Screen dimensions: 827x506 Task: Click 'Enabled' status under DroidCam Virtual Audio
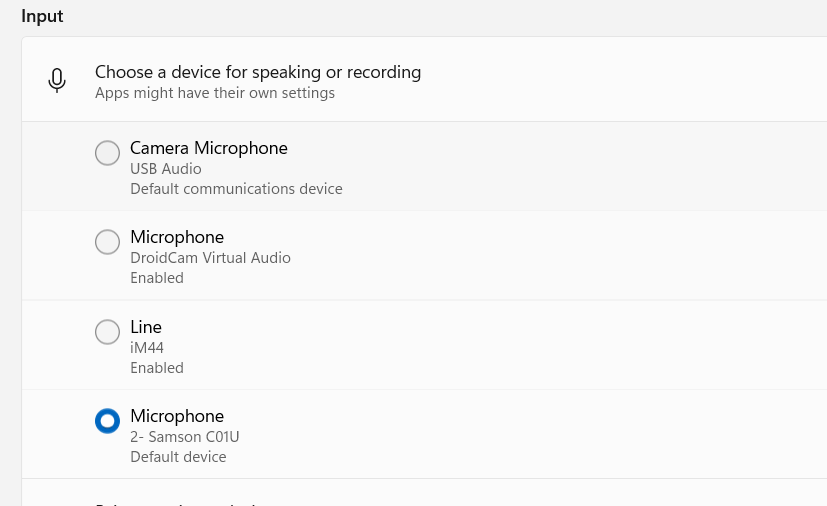(157, 278)
